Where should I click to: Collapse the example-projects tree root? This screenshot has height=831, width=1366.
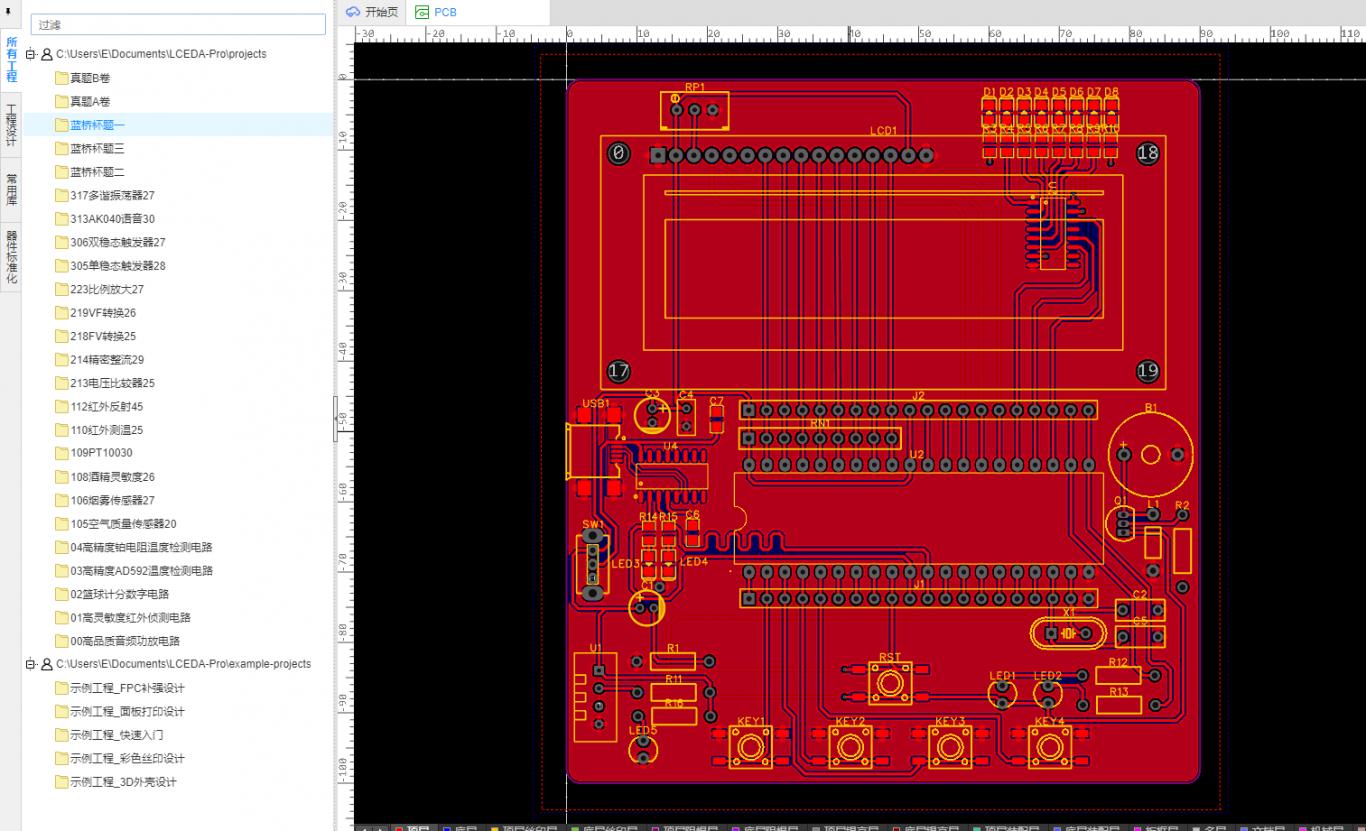[x=31, y=664]
